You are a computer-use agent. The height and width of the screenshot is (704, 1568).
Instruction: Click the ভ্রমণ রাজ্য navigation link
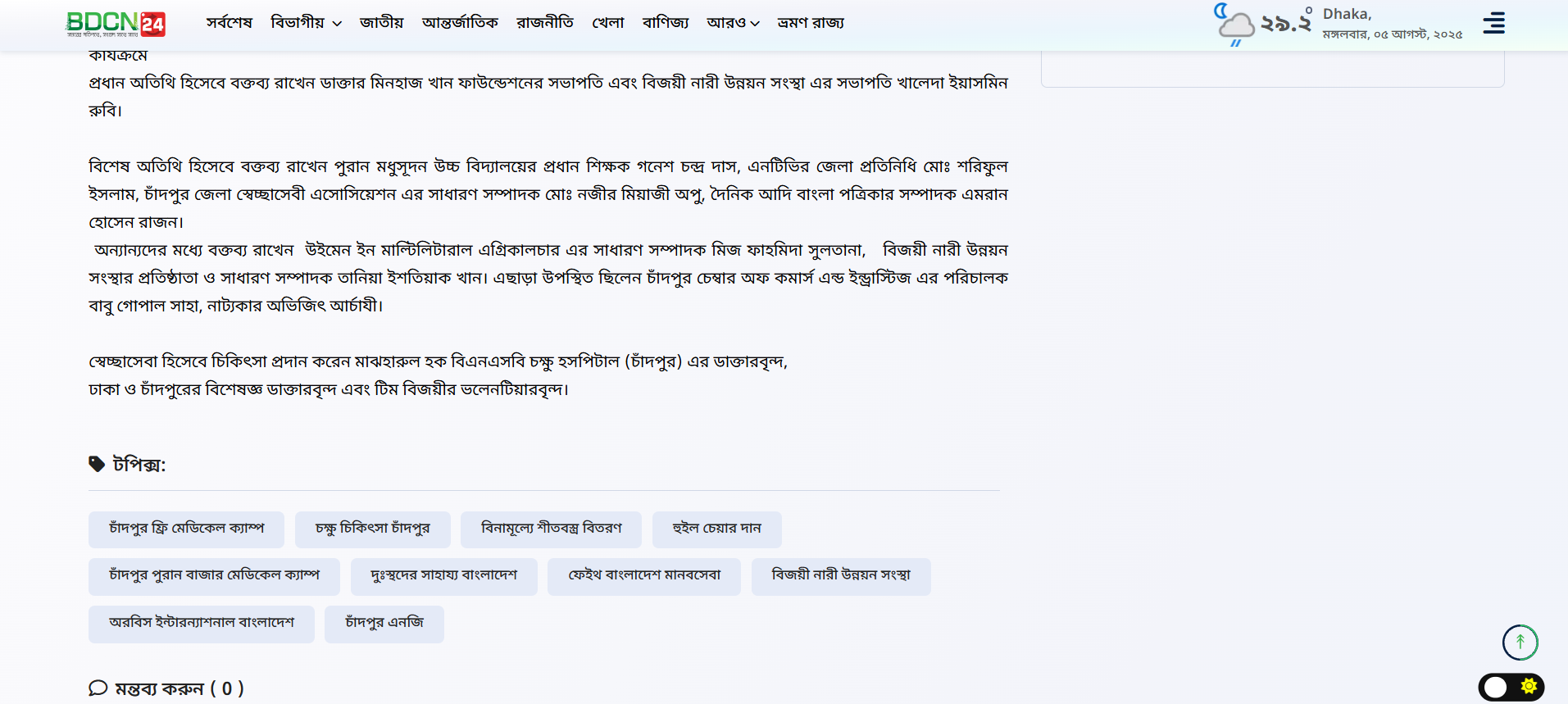pos(810,23)
